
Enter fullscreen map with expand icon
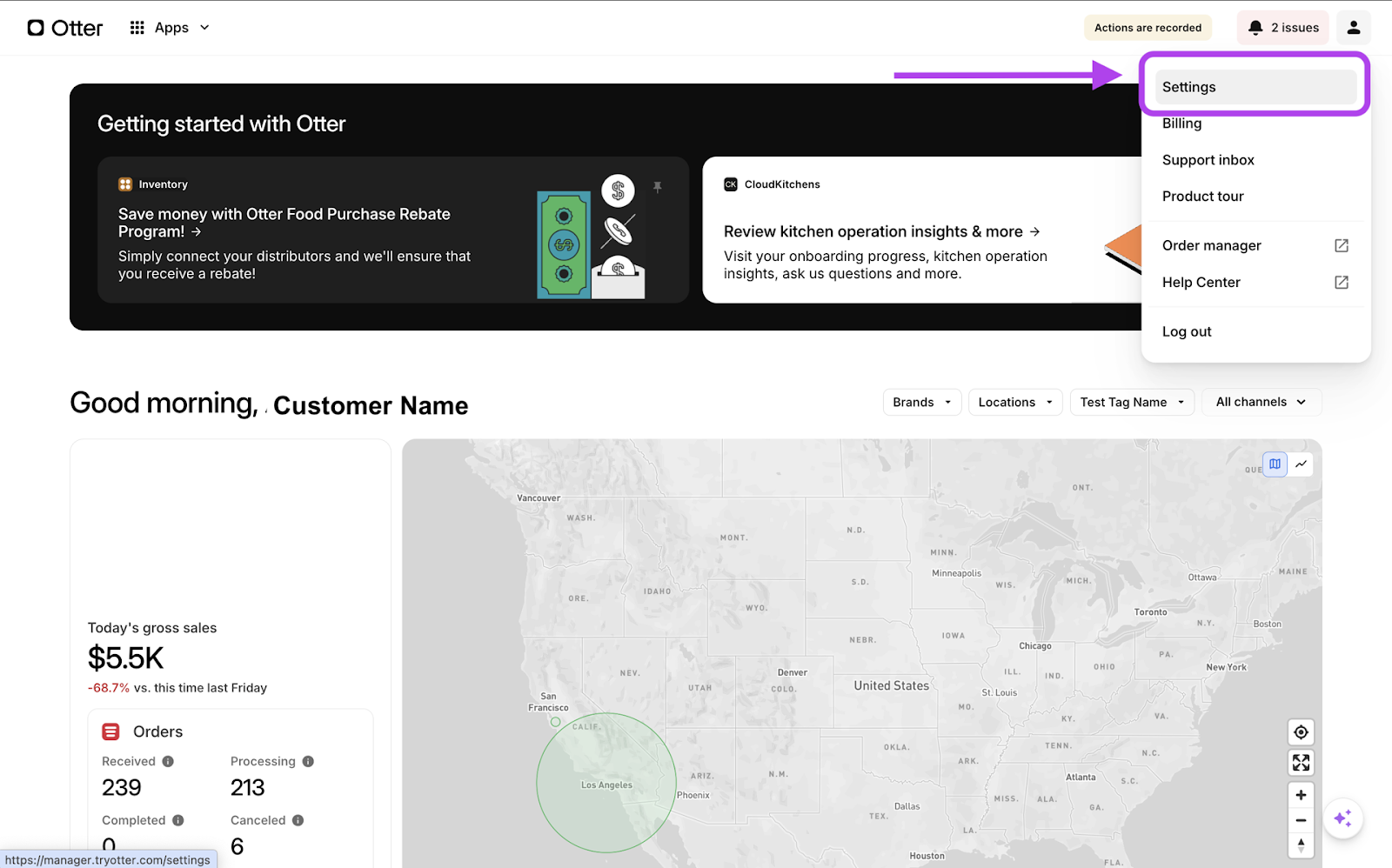(x=1301, y=763)
